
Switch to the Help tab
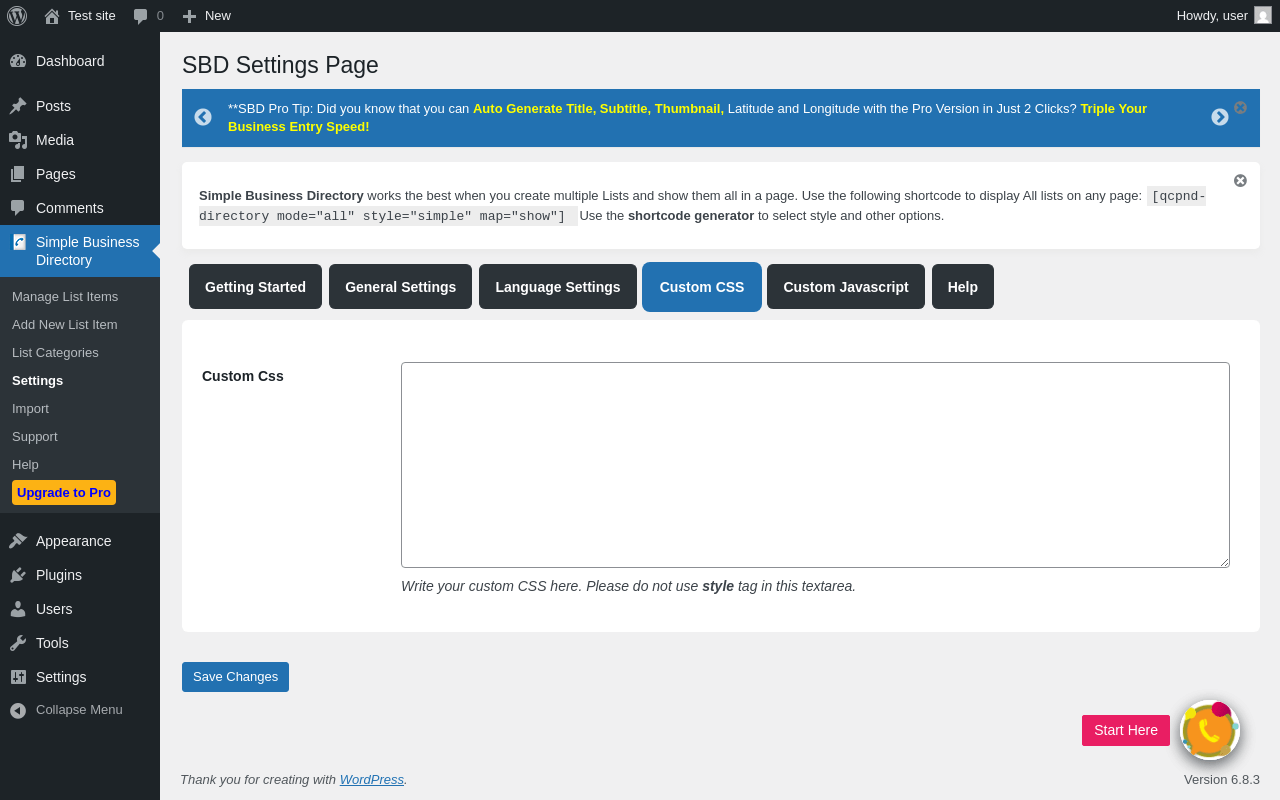pos(963,287)
